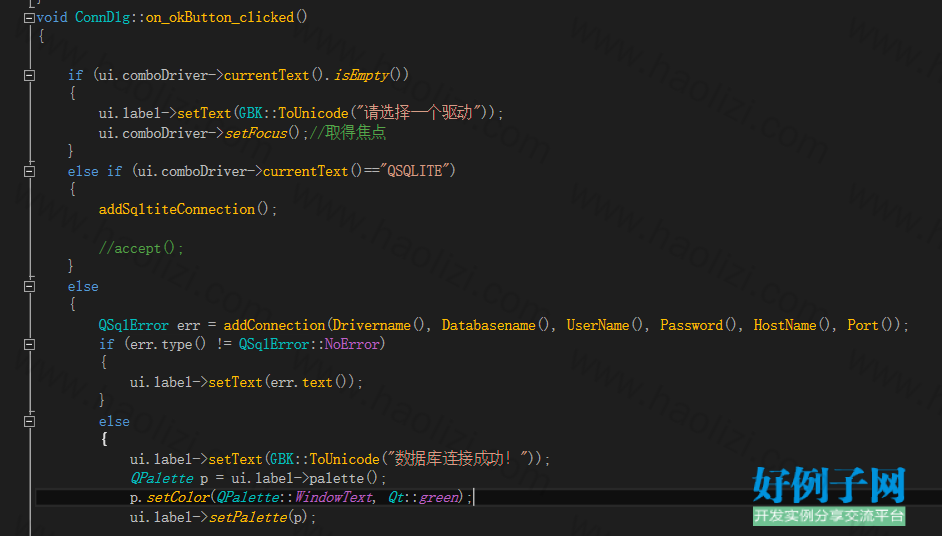Click the //取得焦点 comment
This screenshot has height=536, width=942.
coord(348,133)
